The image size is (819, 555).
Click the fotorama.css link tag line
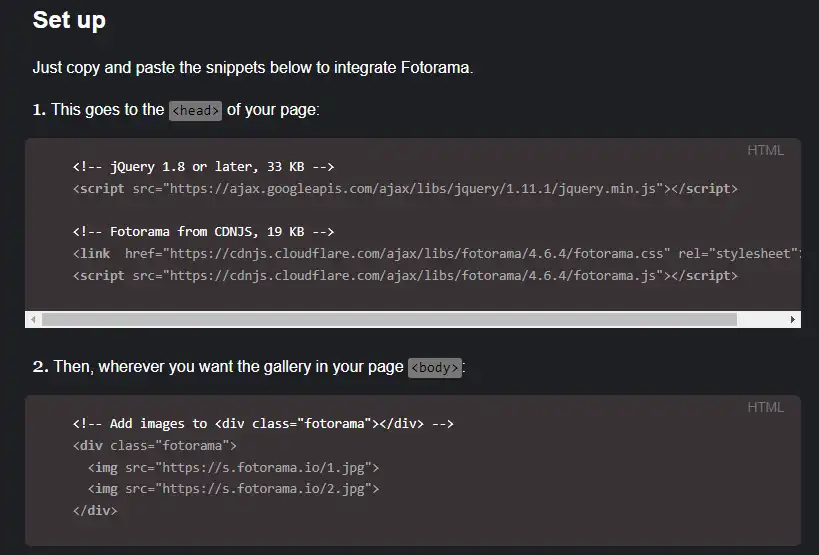[437, 254]
